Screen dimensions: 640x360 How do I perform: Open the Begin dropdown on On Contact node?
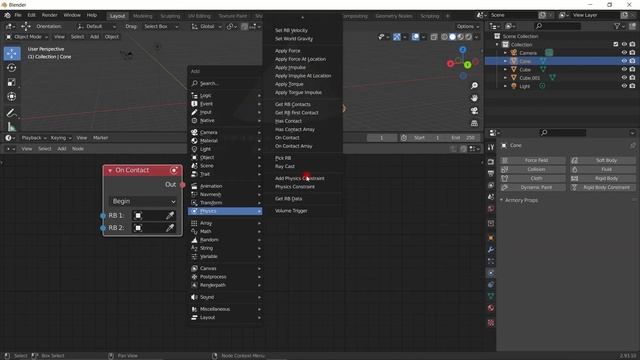click(143, 201)
